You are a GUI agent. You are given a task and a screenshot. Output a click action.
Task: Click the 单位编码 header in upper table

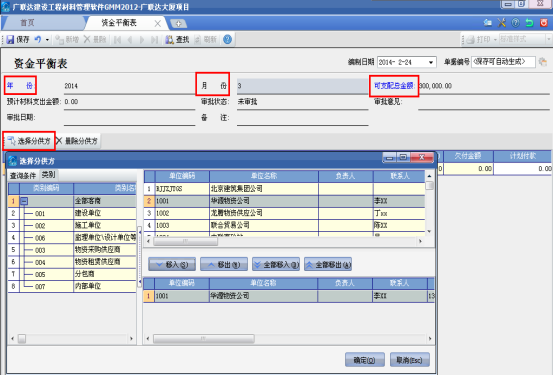[x=182, y=176]
